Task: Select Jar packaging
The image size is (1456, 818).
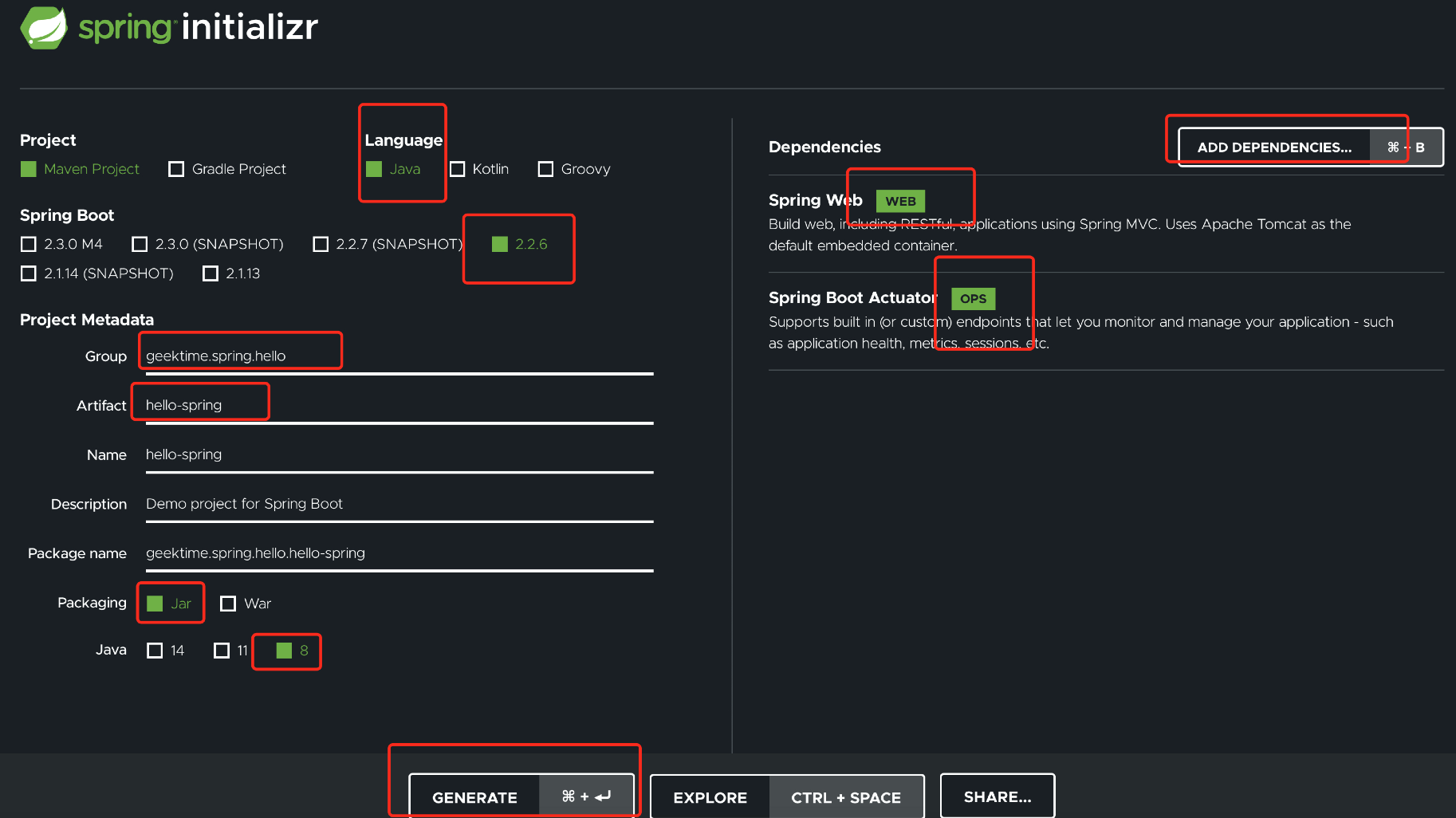Action: pyautogui.click(x=169, y=604)
